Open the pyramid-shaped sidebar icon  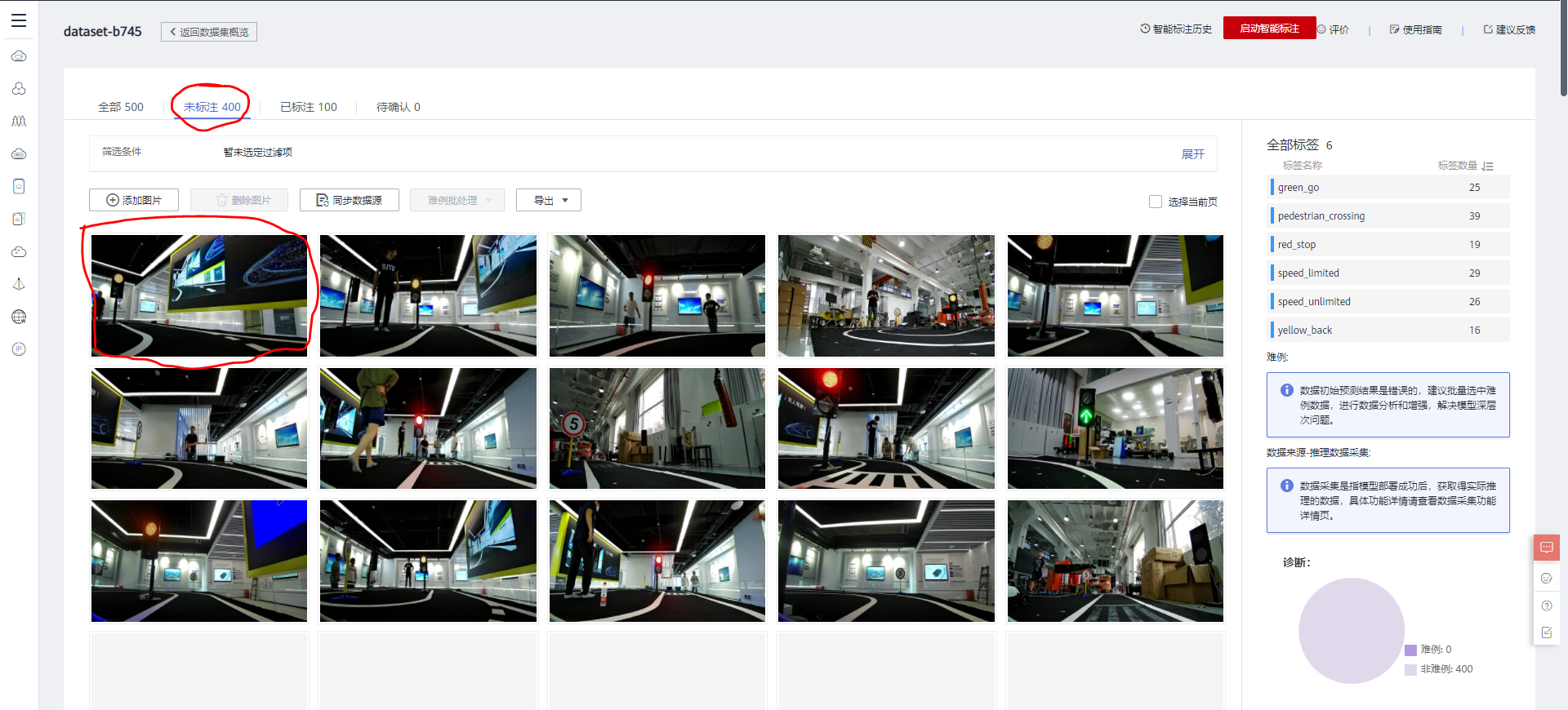(19, 284)
